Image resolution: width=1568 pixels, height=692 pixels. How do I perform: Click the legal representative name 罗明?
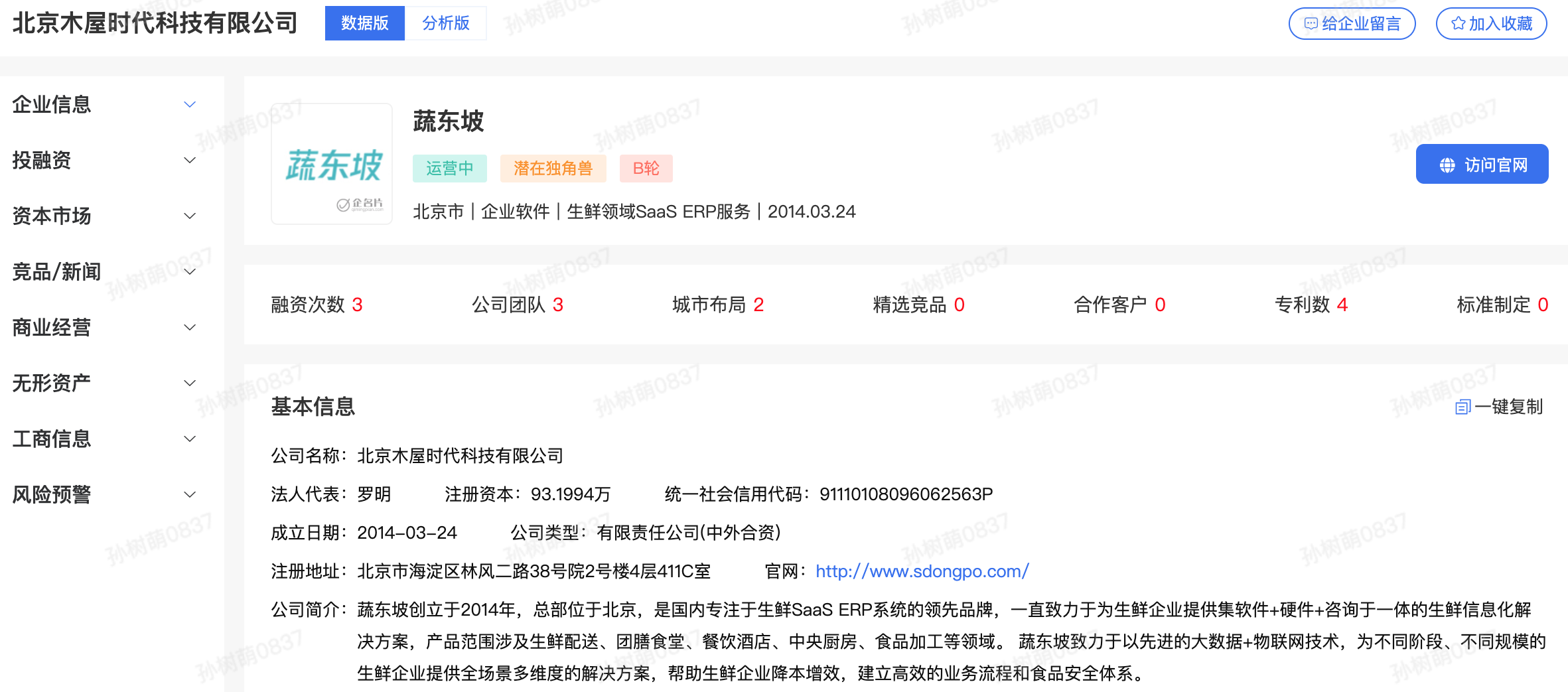point(374,494)
